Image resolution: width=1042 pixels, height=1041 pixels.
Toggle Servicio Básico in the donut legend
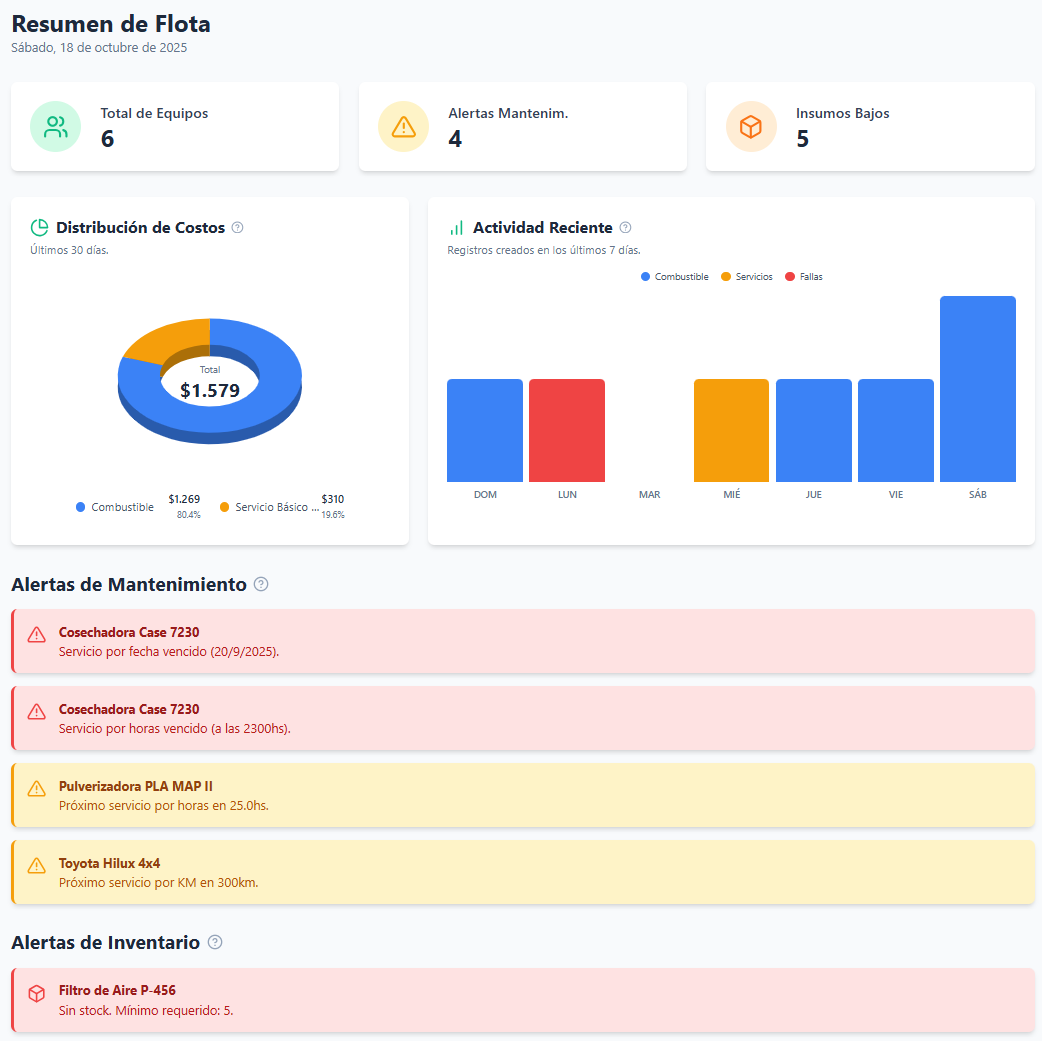[277, 507]
